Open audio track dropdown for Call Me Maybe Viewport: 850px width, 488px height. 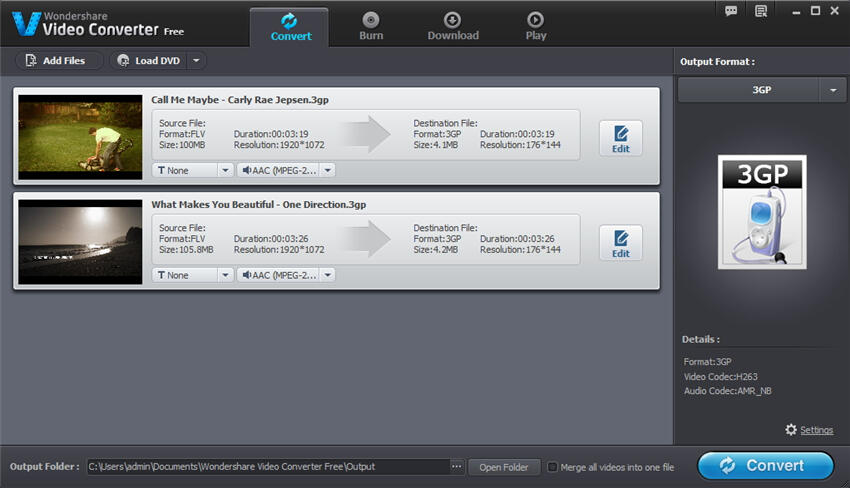coord(327,170)
